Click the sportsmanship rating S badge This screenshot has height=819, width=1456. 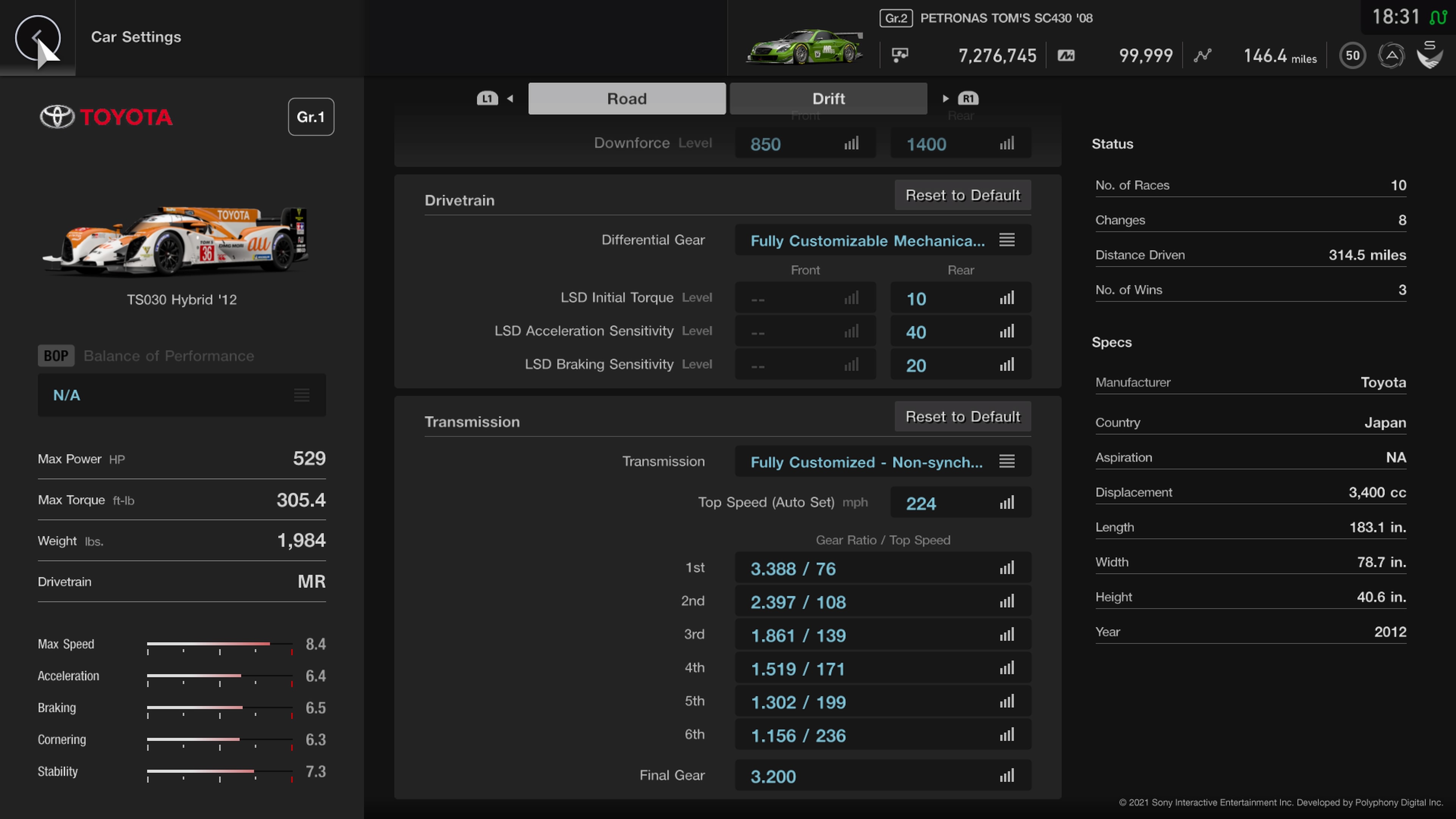tap(1429, 55)
